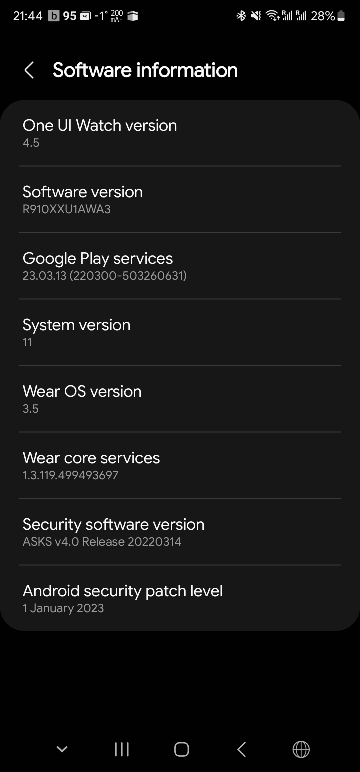
Task: Open One UI Watch version entry
Action: click(180, 133)
